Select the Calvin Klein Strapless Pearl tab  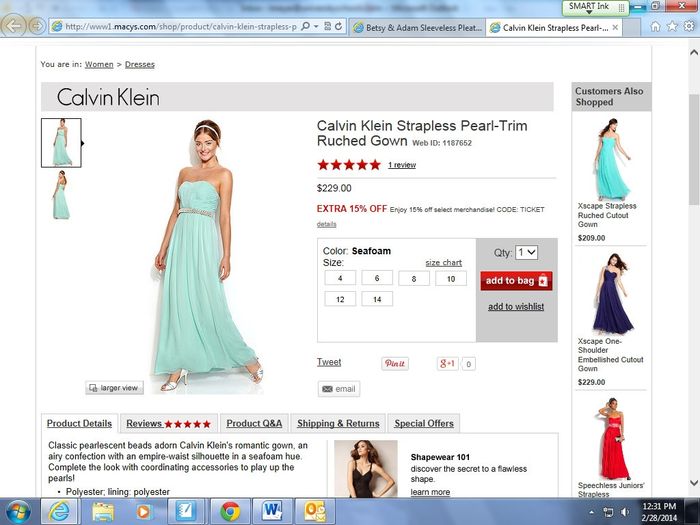(554, 28)
